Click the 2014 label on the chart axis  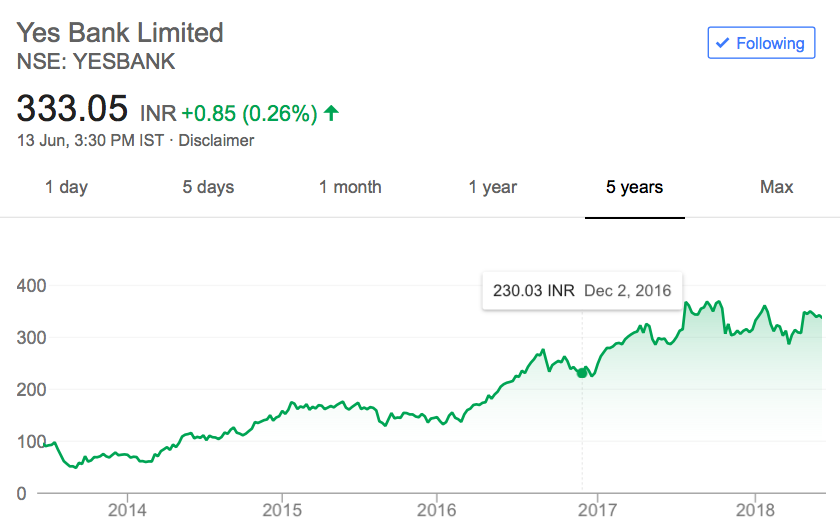click(x=127, y=508)
